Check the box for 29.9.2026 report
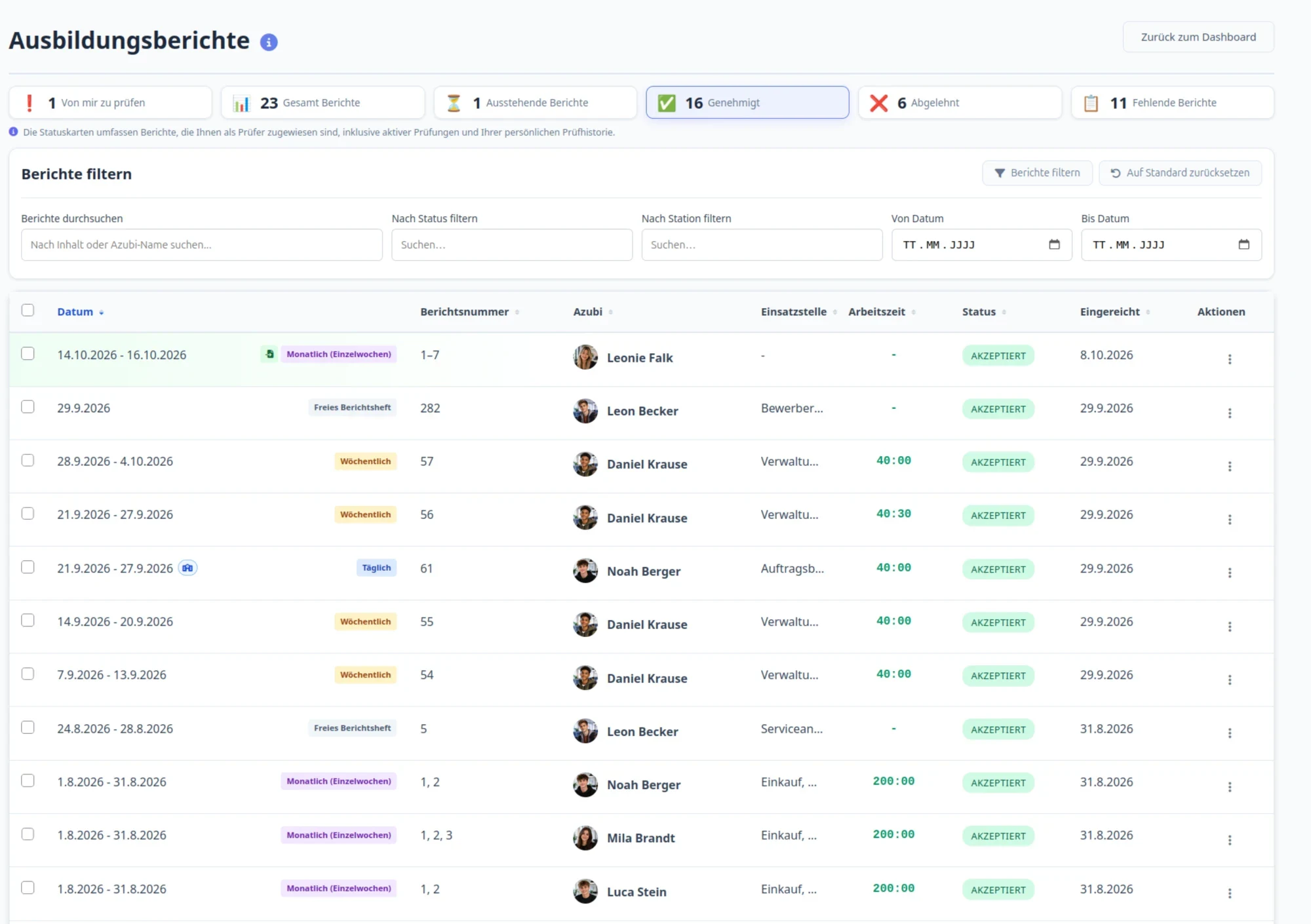The width and height of the screenshot is (1311, 924). pyautogui.click(x=28, y=406)
